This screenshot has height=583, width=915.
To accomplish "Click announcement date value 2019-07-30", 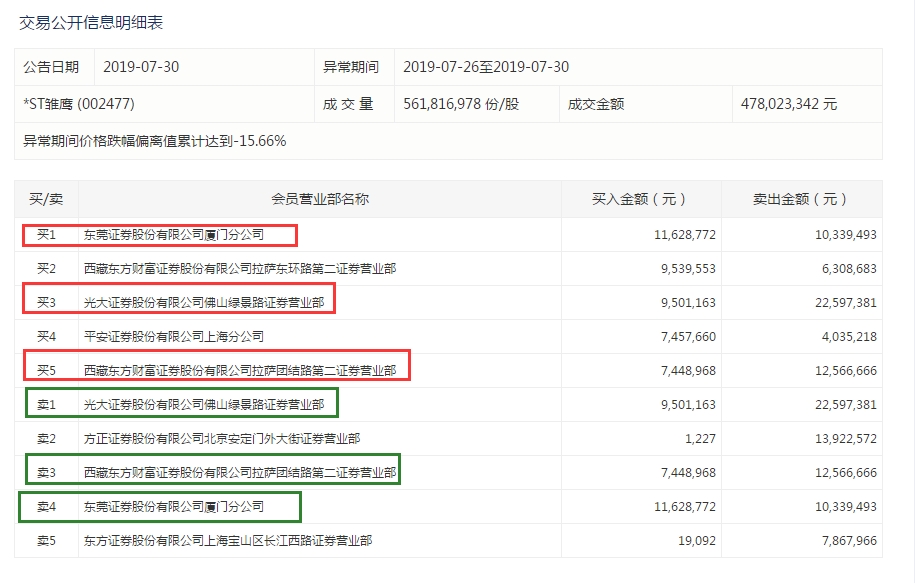I will pyautogui.click(x=141, y=67).
